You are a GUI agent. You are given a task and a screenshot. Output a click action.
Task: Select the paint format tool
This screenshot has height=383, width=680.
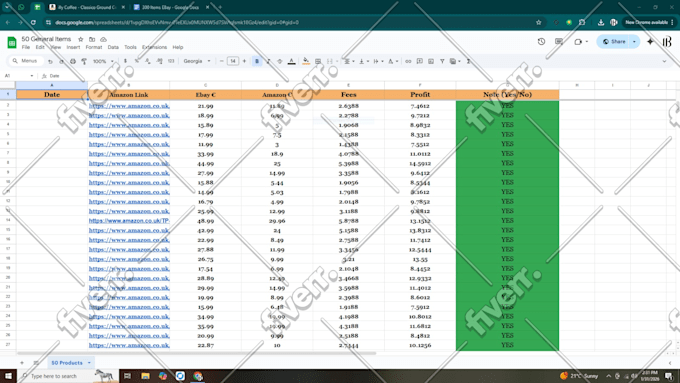point(84,61)
